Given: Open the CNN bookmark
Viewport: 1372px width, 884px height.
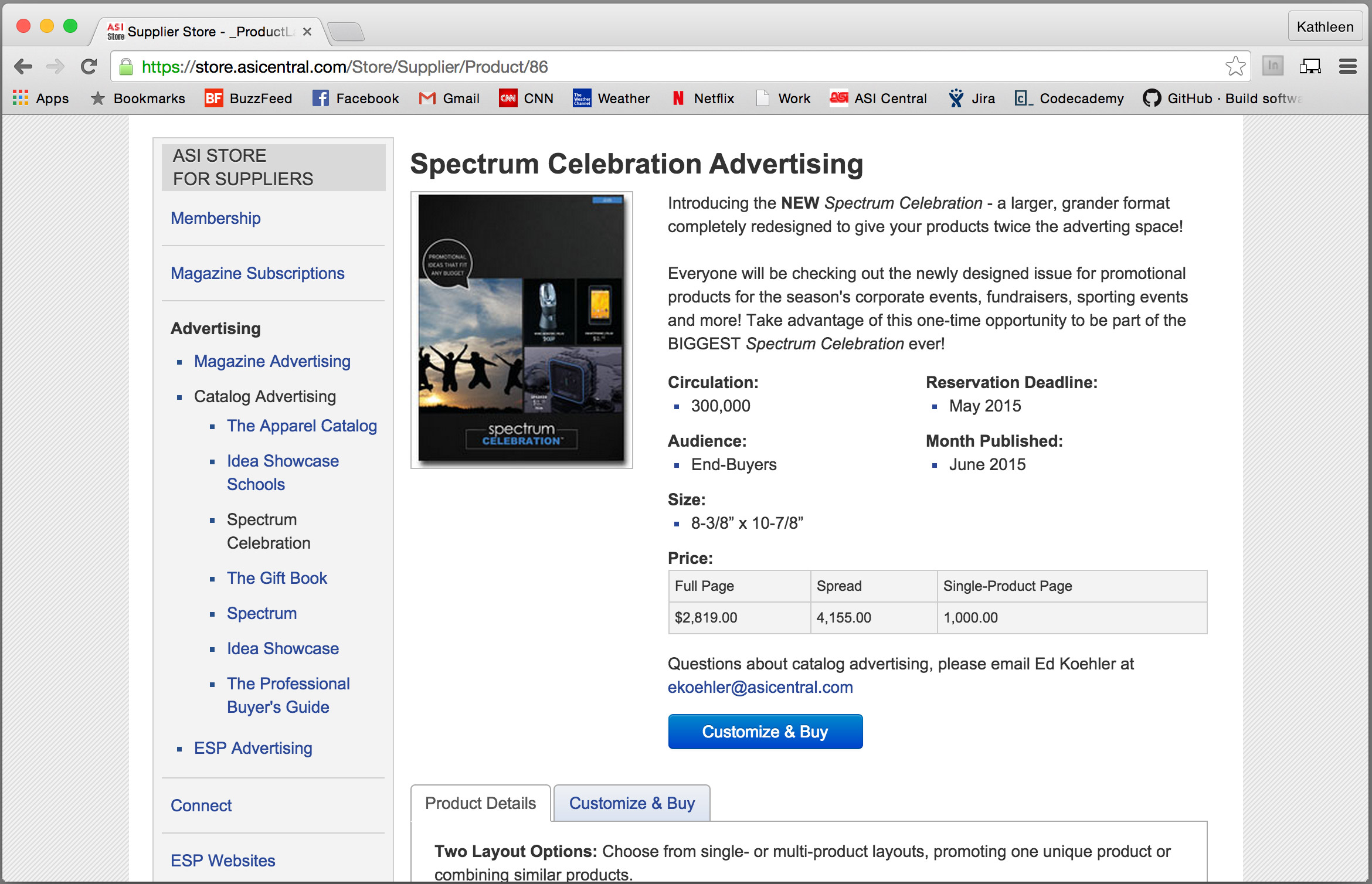Looking at the screenshot, I should tap(526, 98).
